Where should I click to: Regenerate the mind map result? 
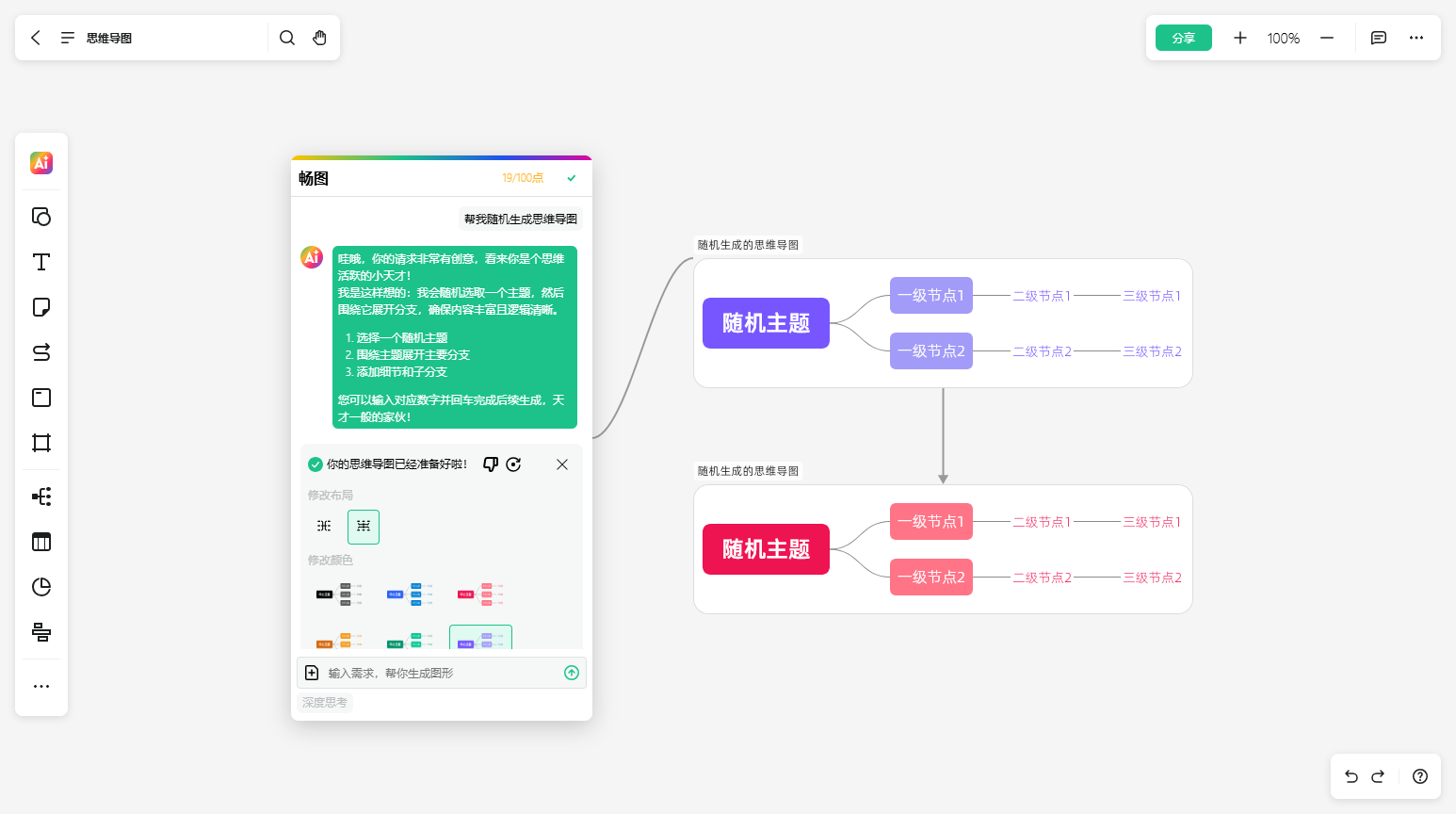[x=513, y=464]
